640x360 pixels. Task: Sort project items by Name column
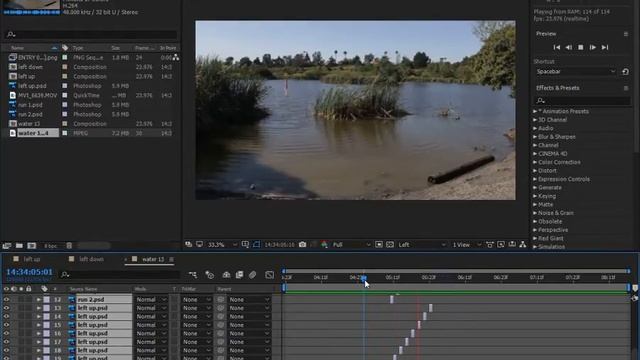[18, 48]
